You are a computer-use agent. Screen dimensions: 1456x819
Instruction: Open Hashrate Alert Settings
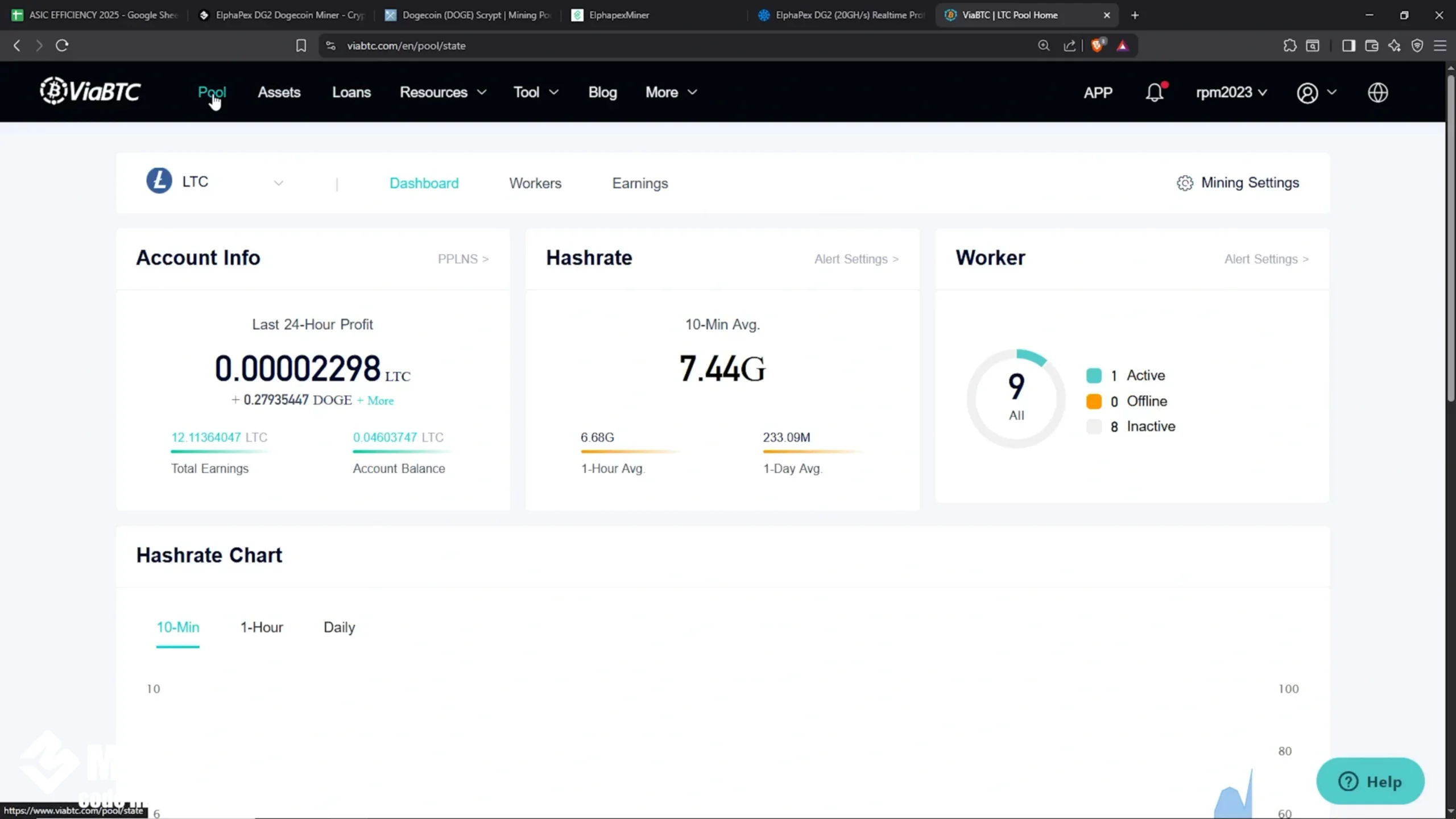855,259
